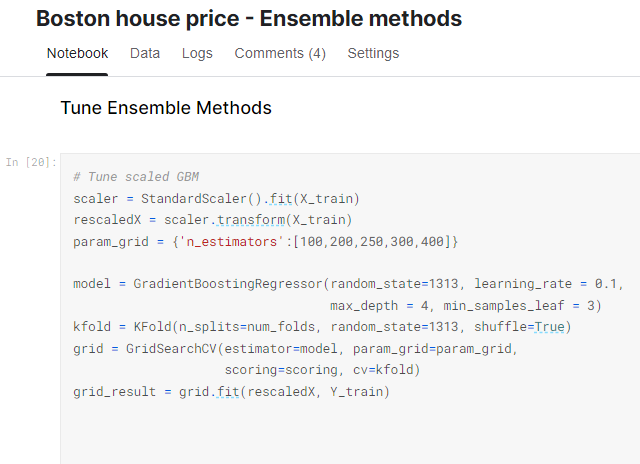Switch to the Notebook tab
The image size is (640, 464).
coord(77,53)
